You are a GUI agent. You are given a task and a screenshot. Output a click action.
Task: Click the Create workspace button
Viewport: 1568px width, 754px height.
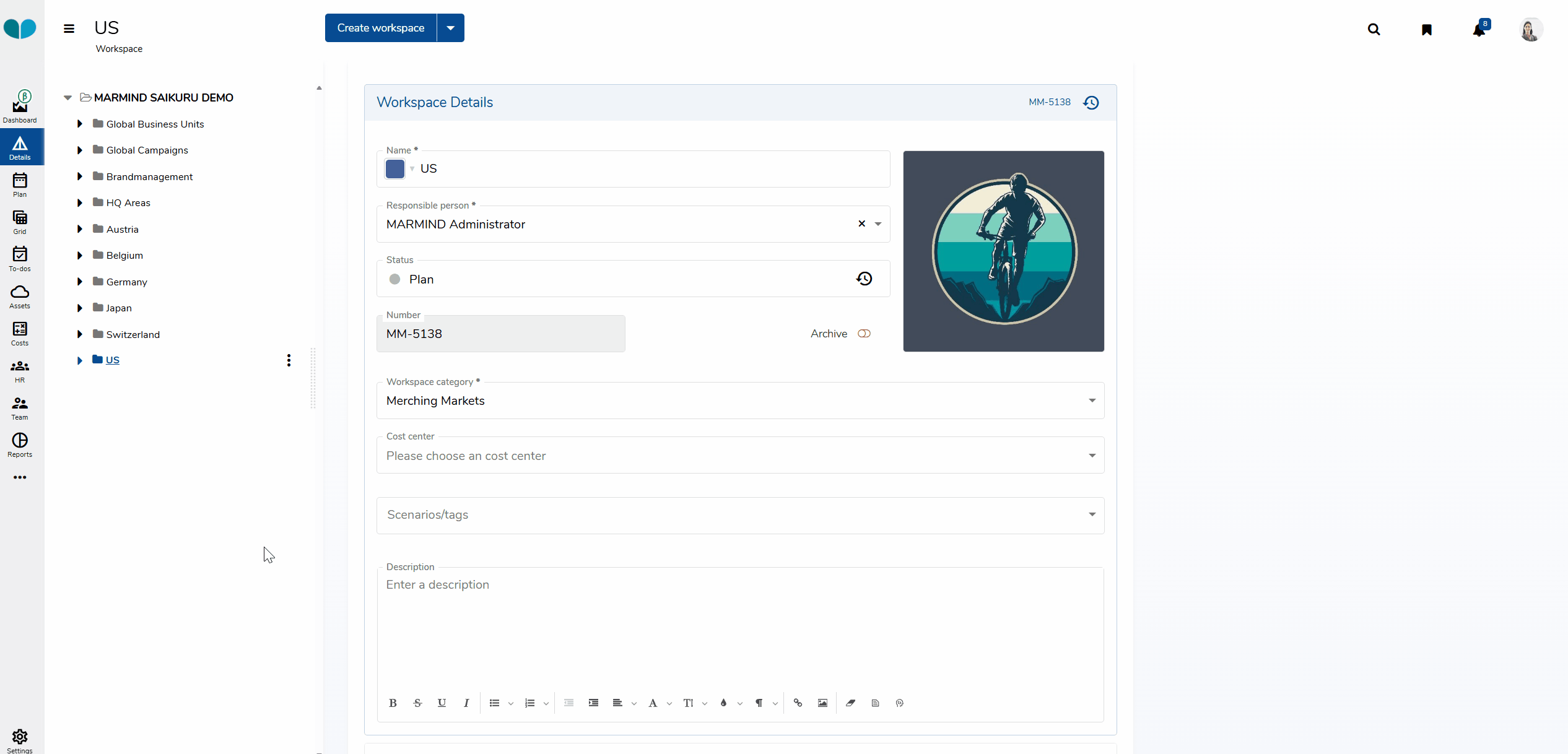(380, 28)
